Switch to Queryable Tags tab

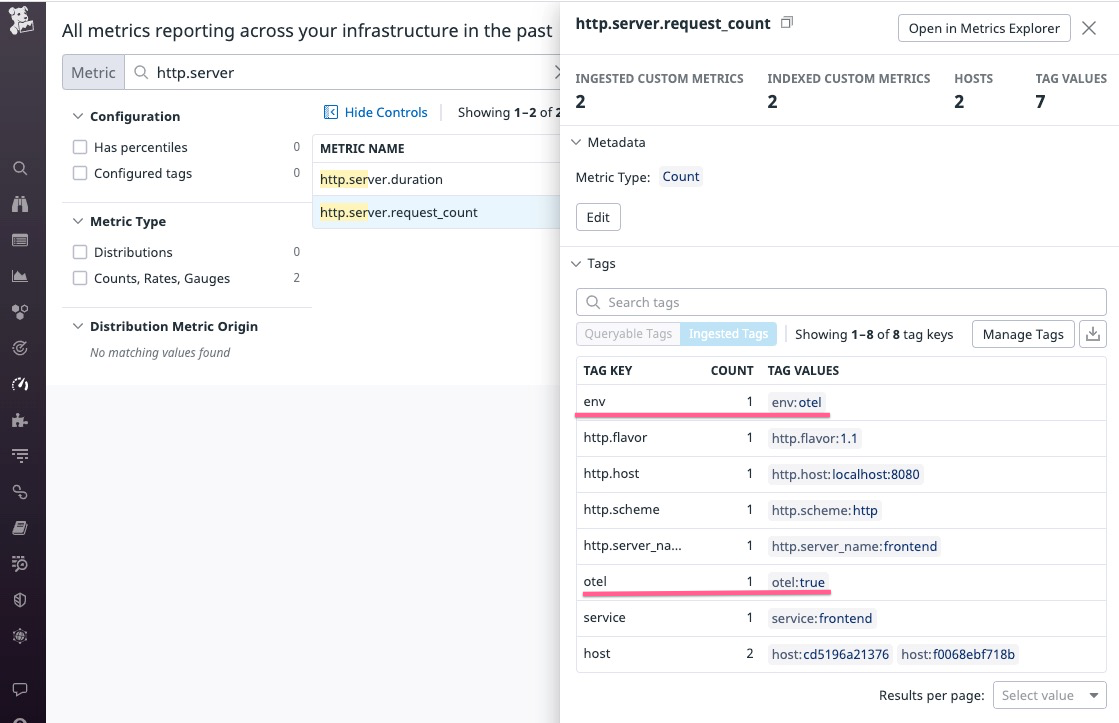click(x=628, y=334)
